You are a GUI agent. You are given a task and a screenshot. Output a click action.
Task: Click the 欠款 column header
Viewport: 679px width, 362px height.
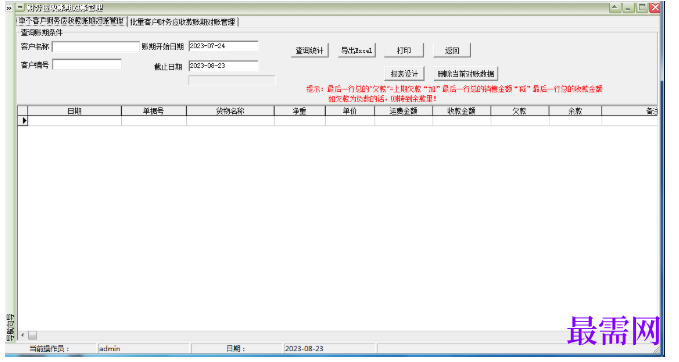(520, 111)
